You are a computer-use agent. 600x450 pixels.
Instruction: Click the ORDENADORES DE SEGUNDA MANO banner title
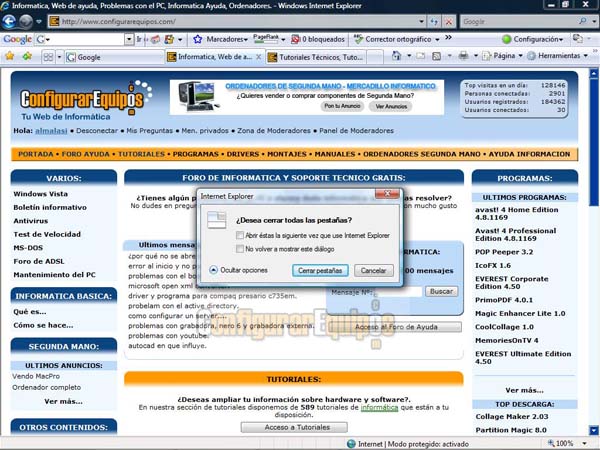330,86
